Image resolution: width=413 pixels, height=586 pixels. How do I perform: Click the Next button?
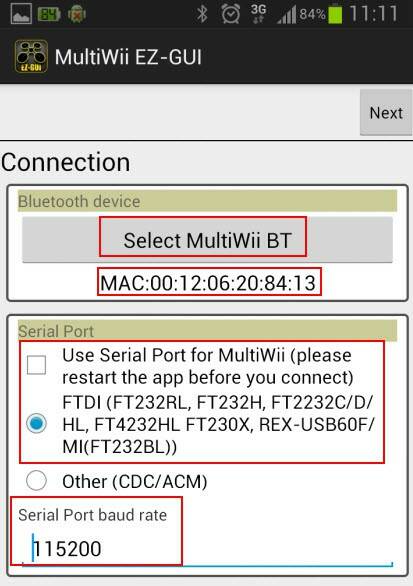coord(386,112)
